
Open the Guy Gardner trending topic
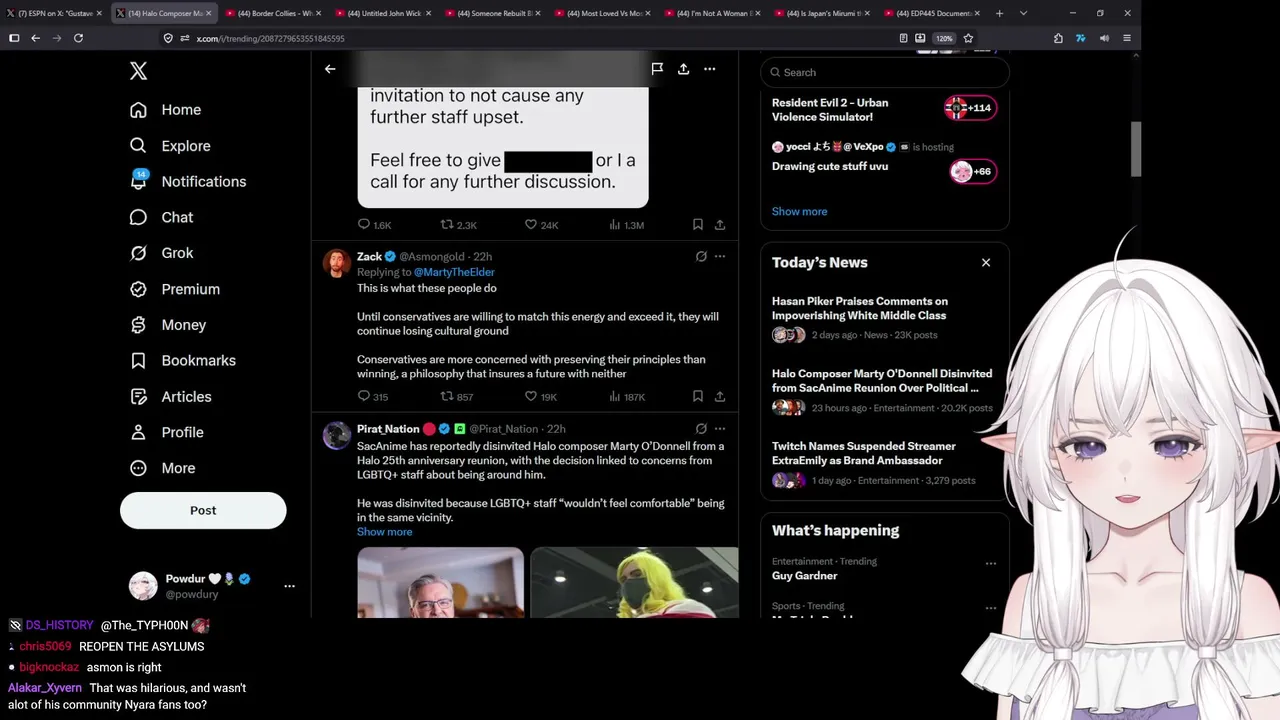click(x=805, y=576)
